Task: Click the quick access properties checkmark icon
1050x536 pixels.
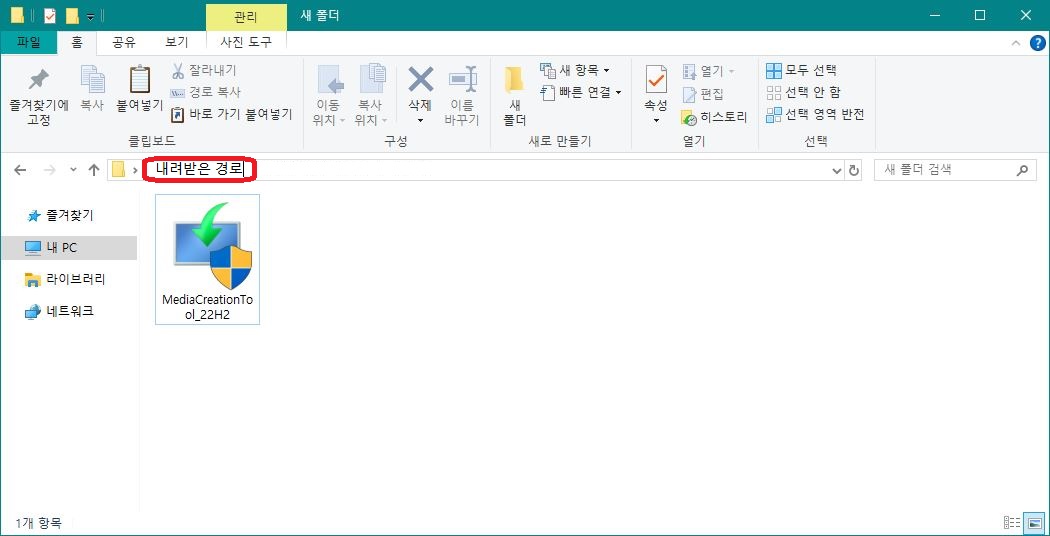Action: coord(50,15)
